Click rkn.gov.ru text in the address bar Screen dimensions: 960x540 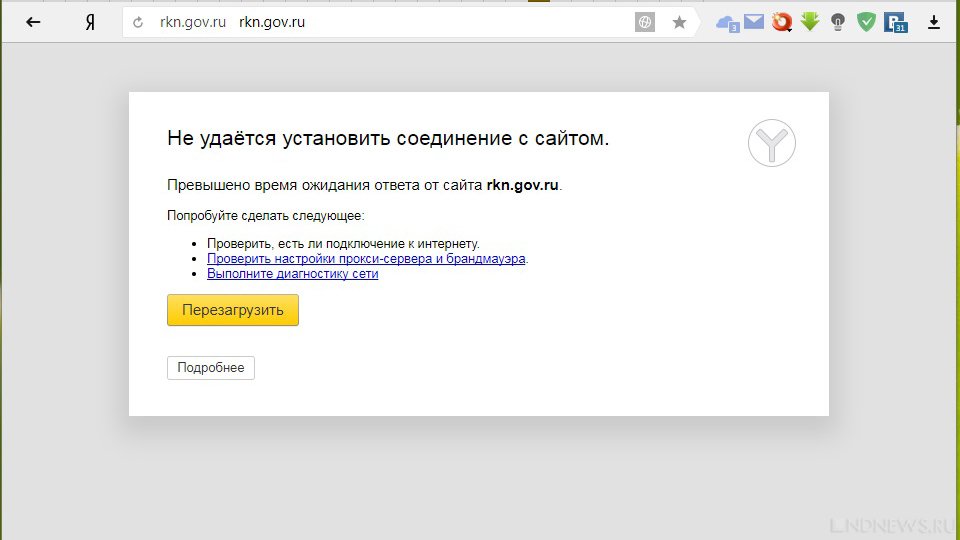point(272,22)
